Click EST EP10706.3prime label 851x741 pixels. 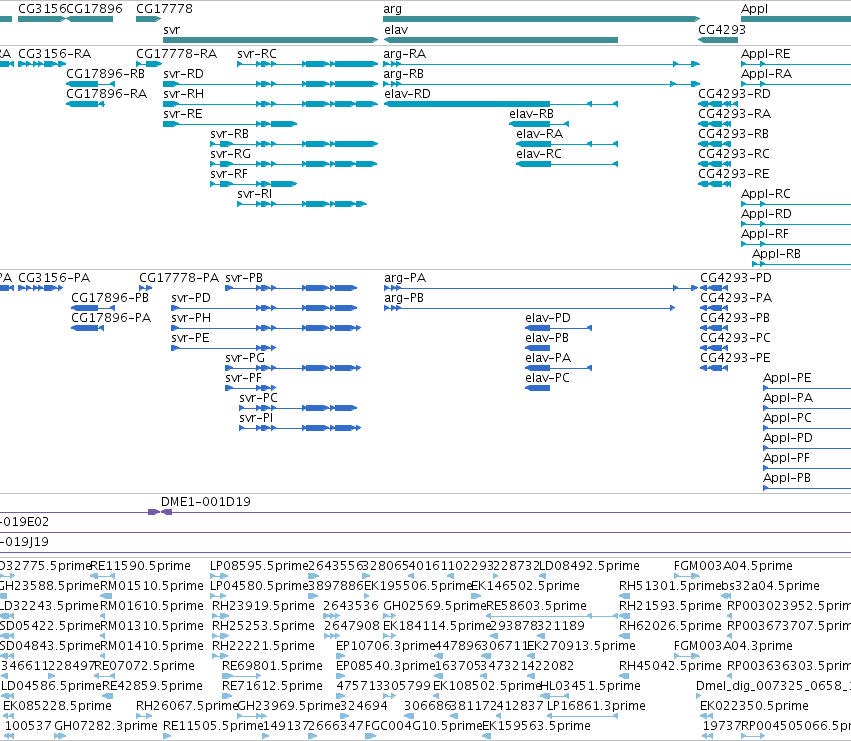point(386,646)
